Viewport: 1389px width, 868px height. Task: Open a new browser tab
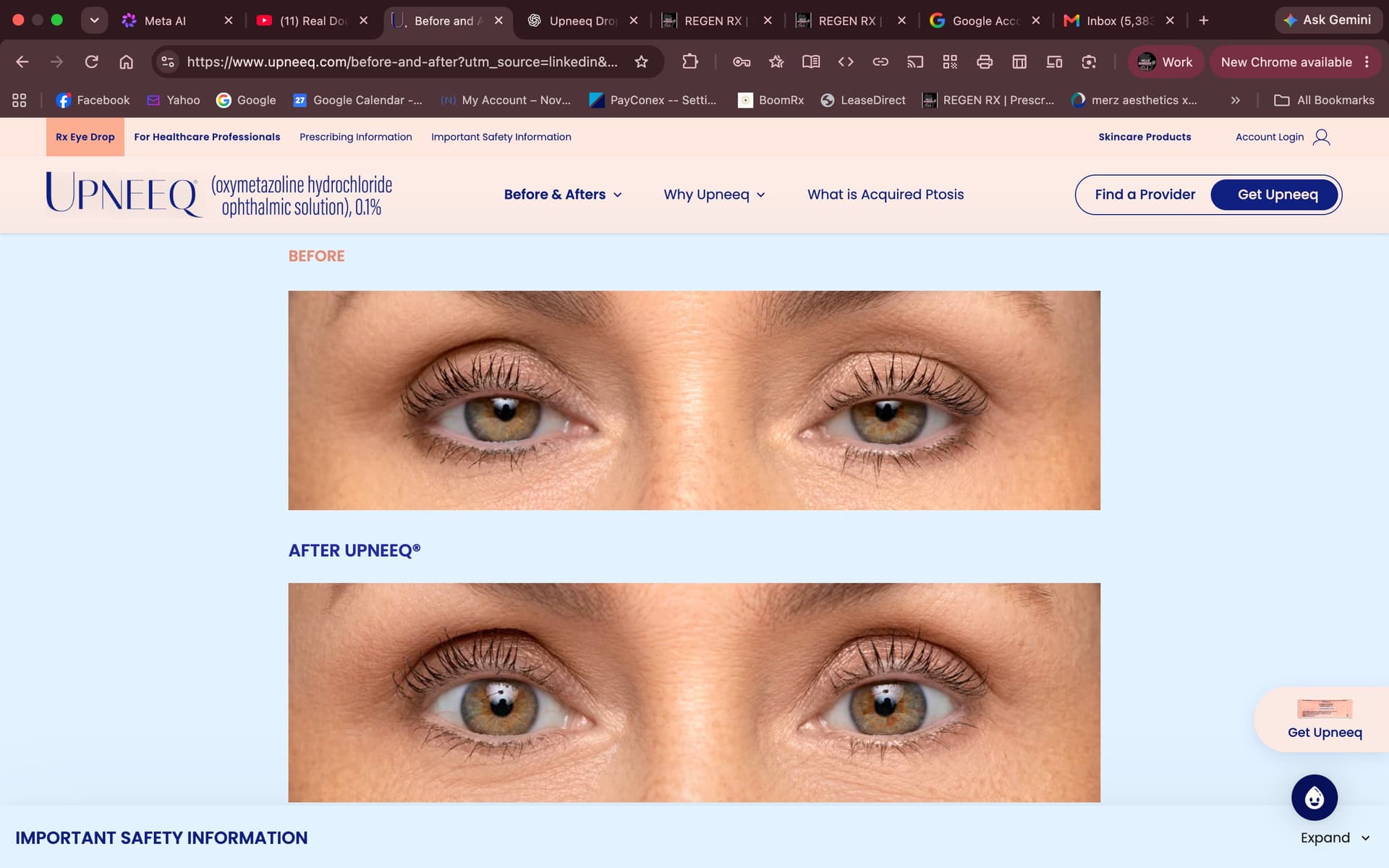(x=1204, y=20)
